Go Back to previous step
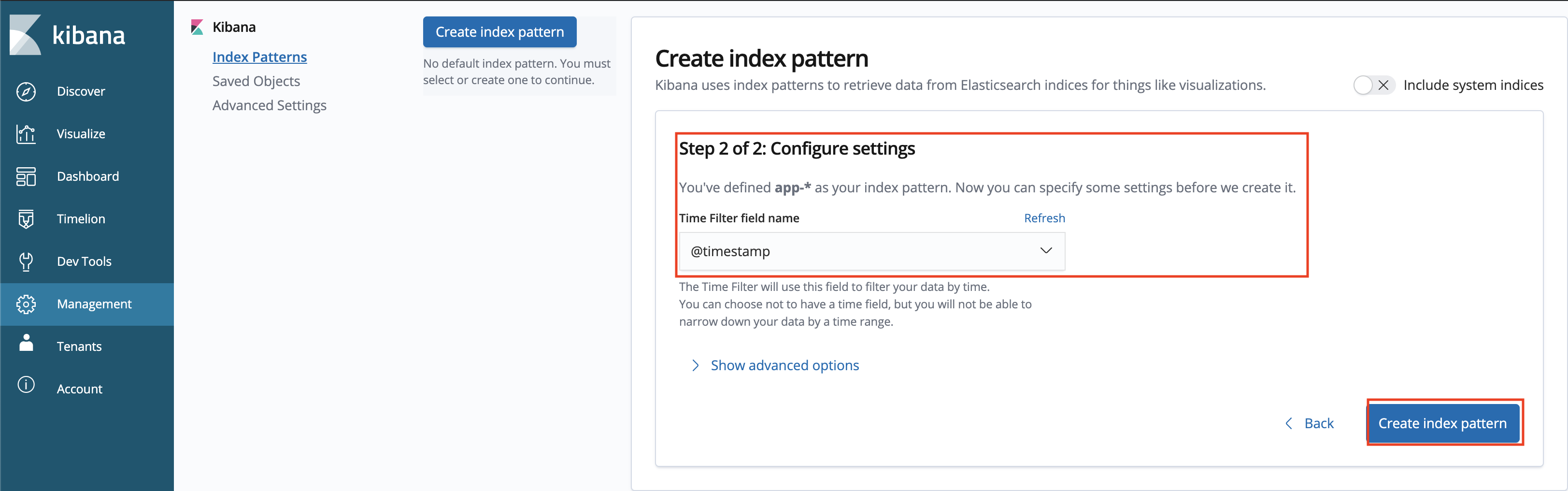1568x491 pixels. (x=1309, y=423)
